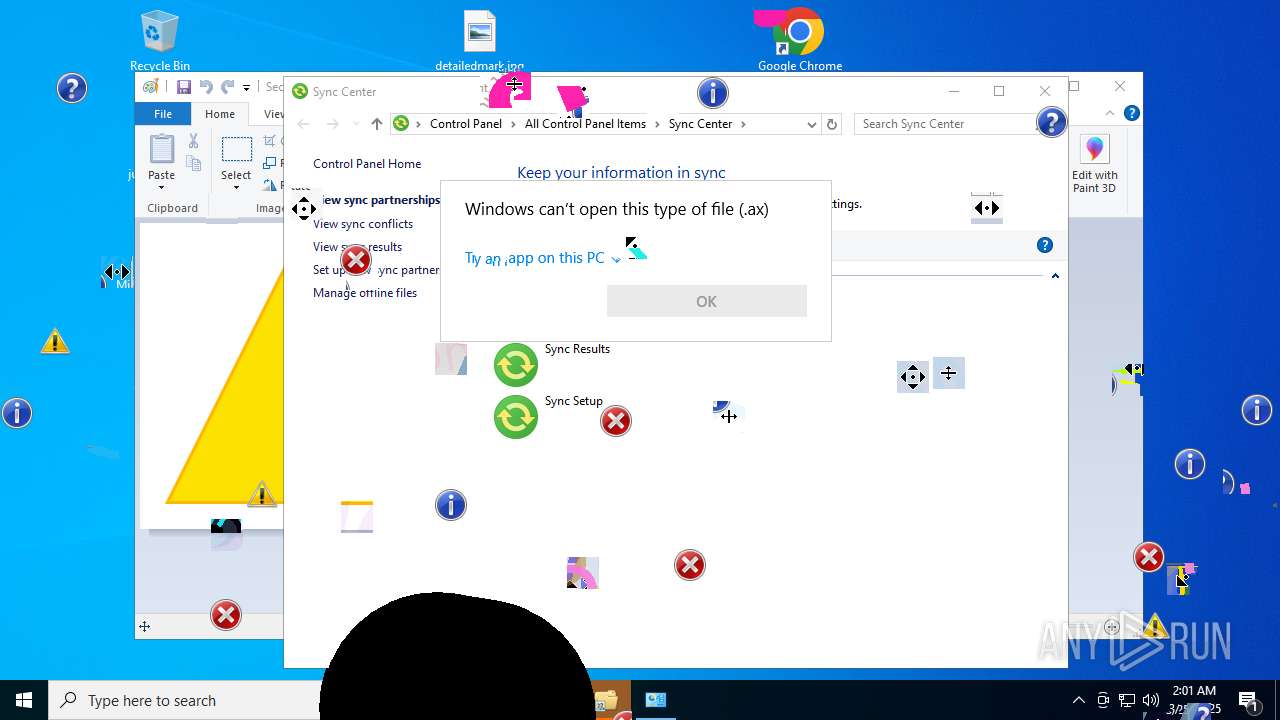Click the taskbar search box

[185, 700]
